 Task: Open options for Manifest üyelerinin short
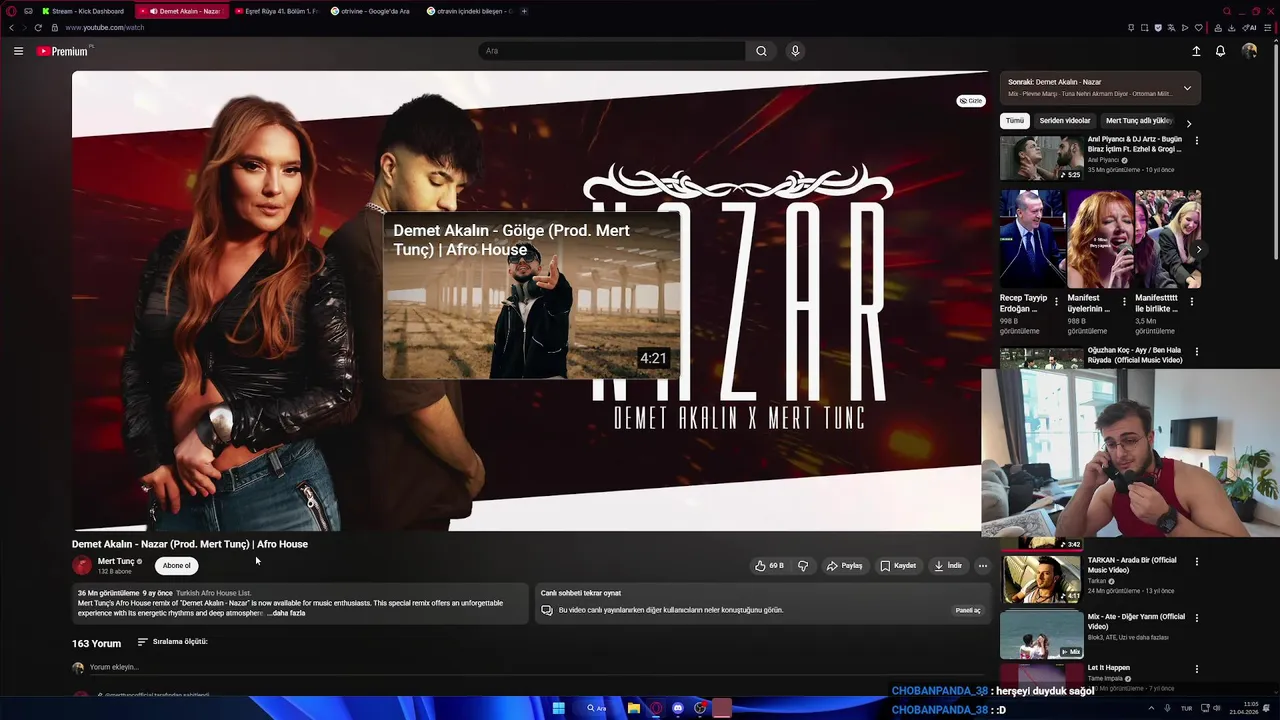coord(1124,302)
